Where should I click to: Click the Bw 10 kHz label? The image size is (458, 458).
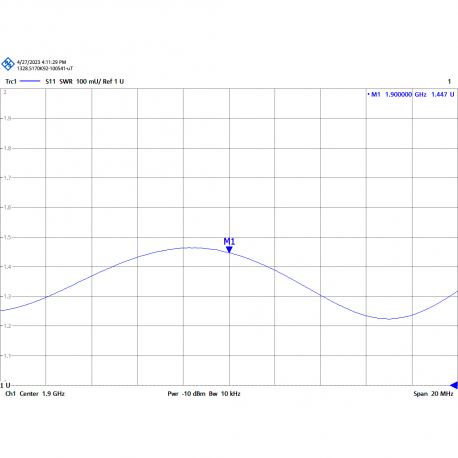[x=225, y=394]
